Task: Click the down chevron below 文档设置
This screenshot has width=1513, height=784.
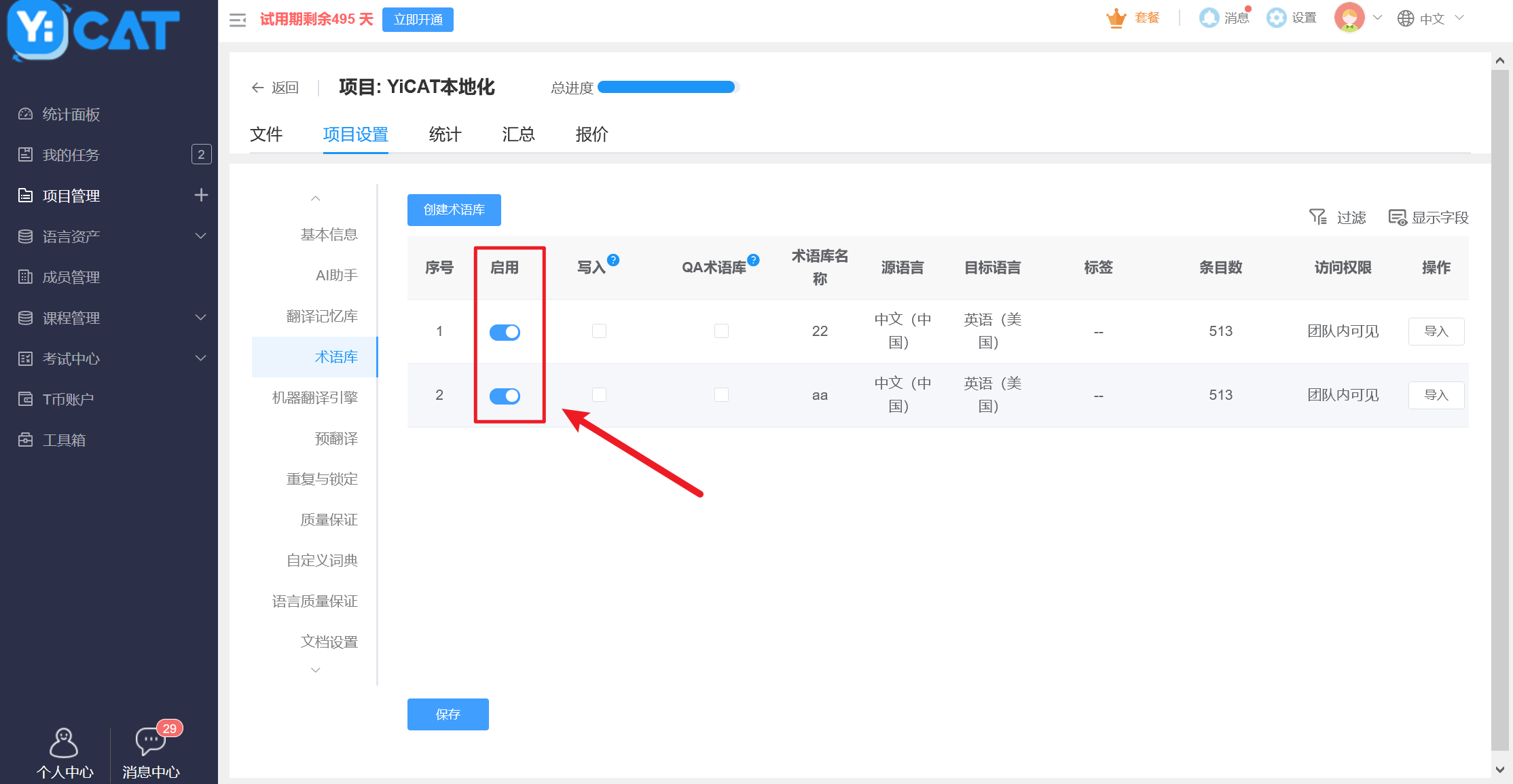Action: click(x=315, y=670)
